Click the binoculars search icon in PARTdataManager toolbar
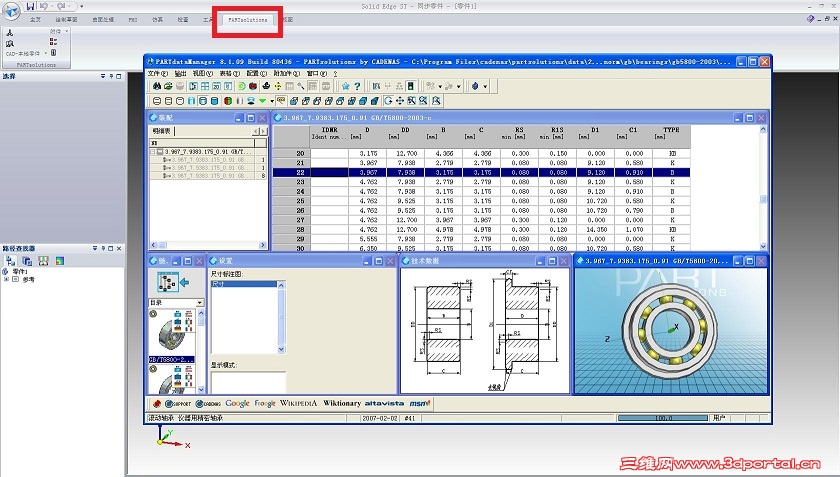Image resolution: width=840 pixels, height=477 pixels. pyautogui.click(x=156, y=86)
